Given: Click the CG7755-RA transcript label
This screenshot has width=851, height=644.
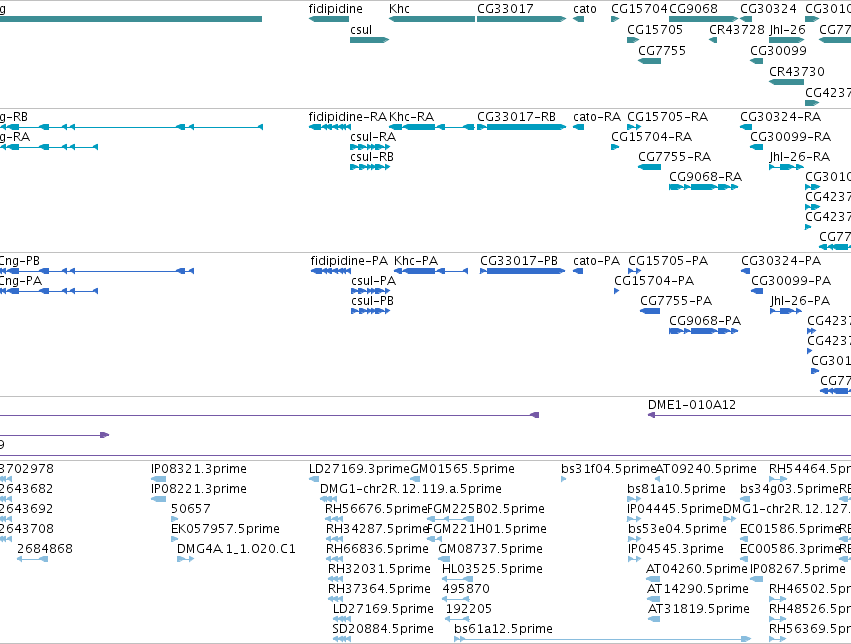Looking at the screenshot, I should [674, 157].
